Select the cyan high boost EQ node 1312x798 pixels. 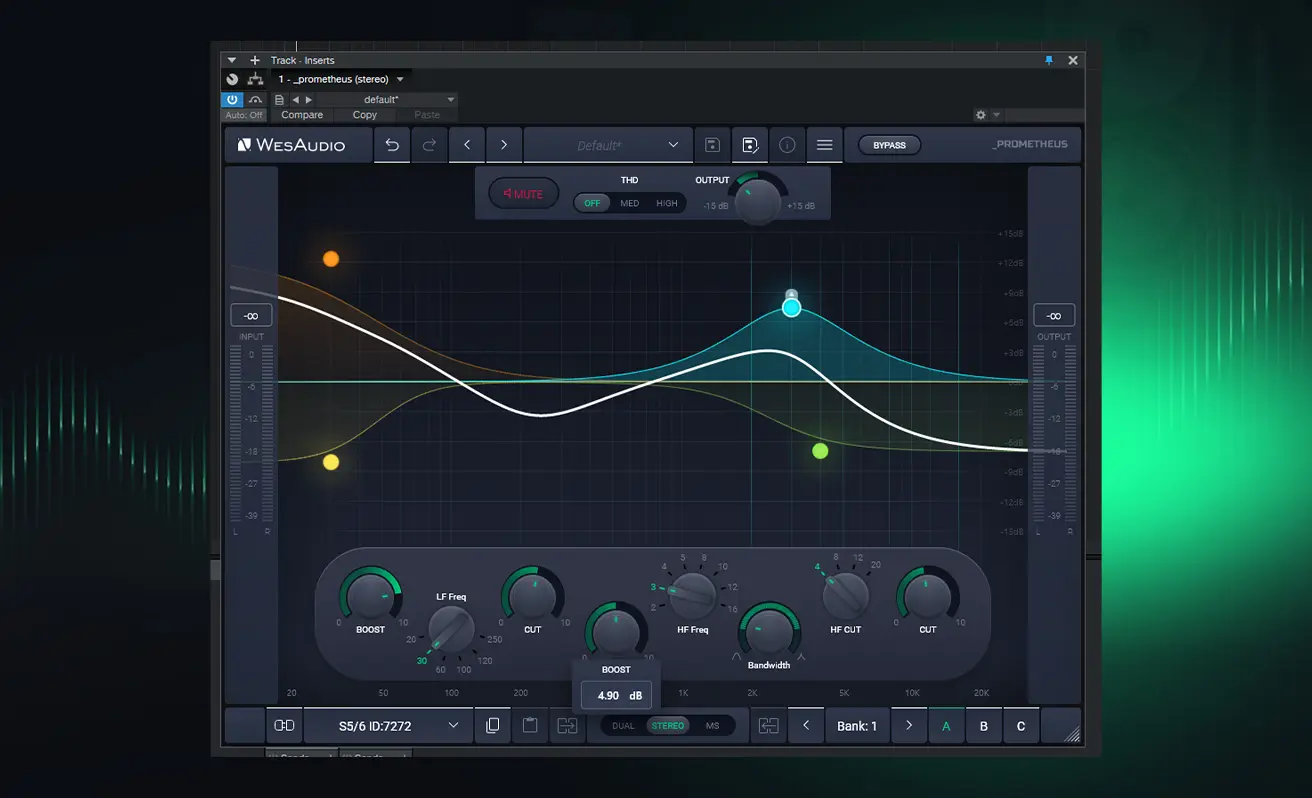coord(792,308)
